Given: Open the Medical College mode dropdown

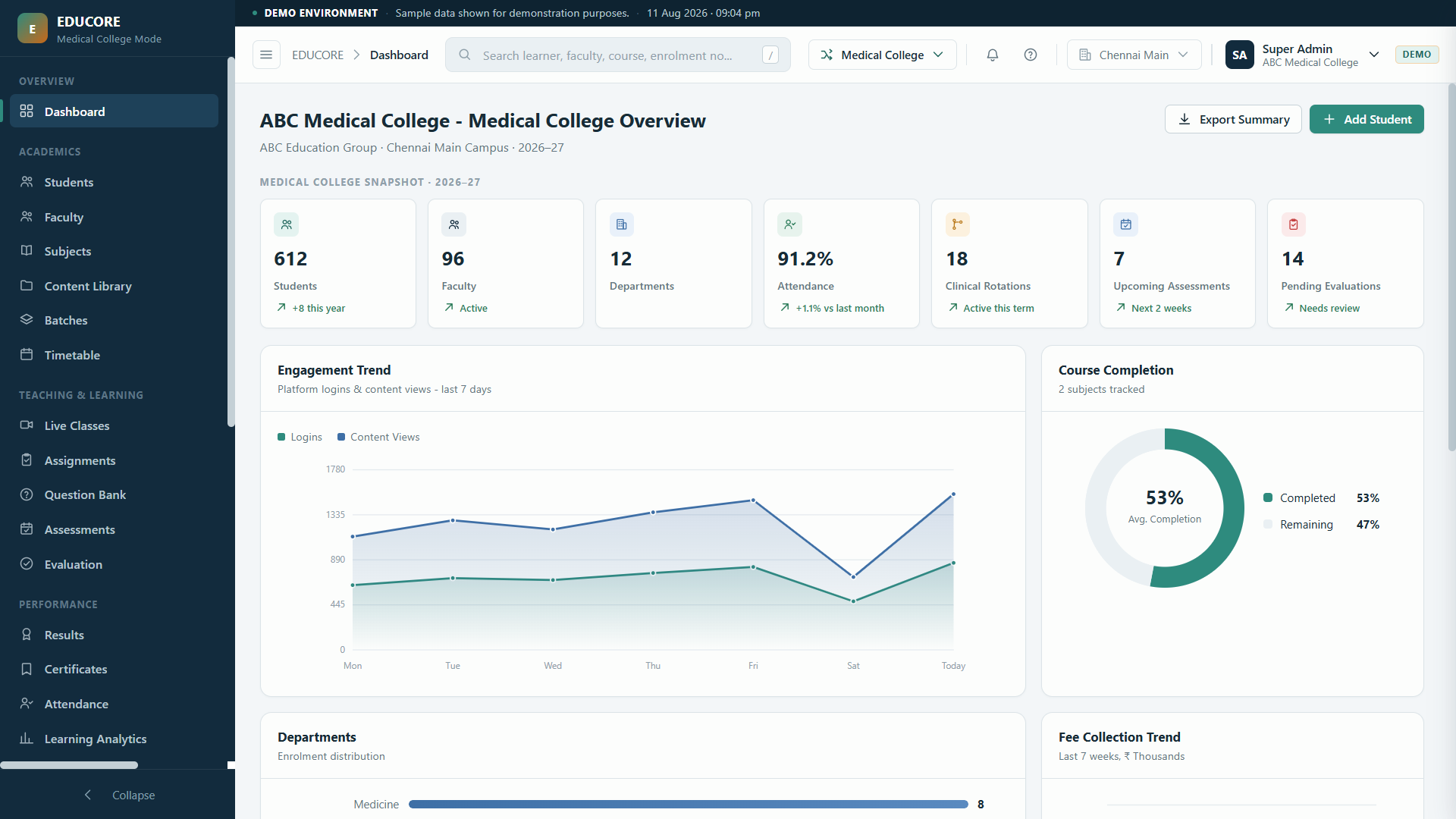Looking at the screenshot, I should (x=882, y=55).
